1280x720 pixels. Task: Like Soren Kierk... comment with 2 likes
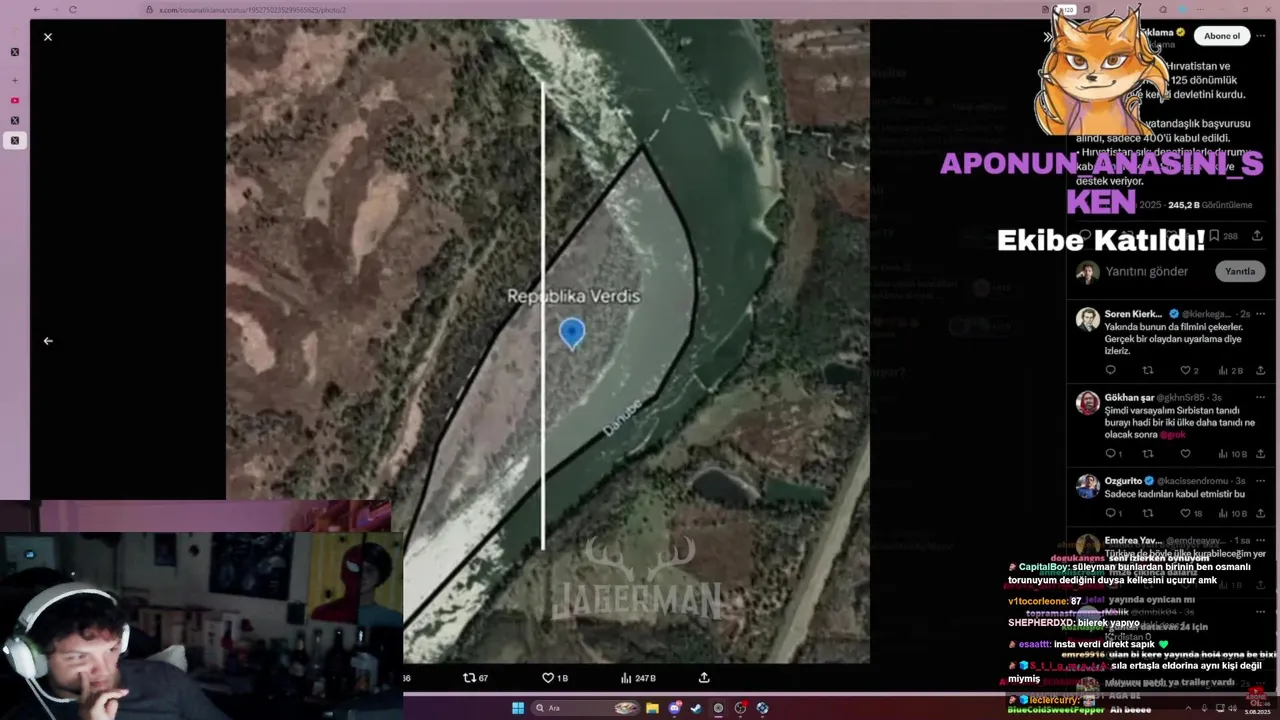click(1189, 371)
